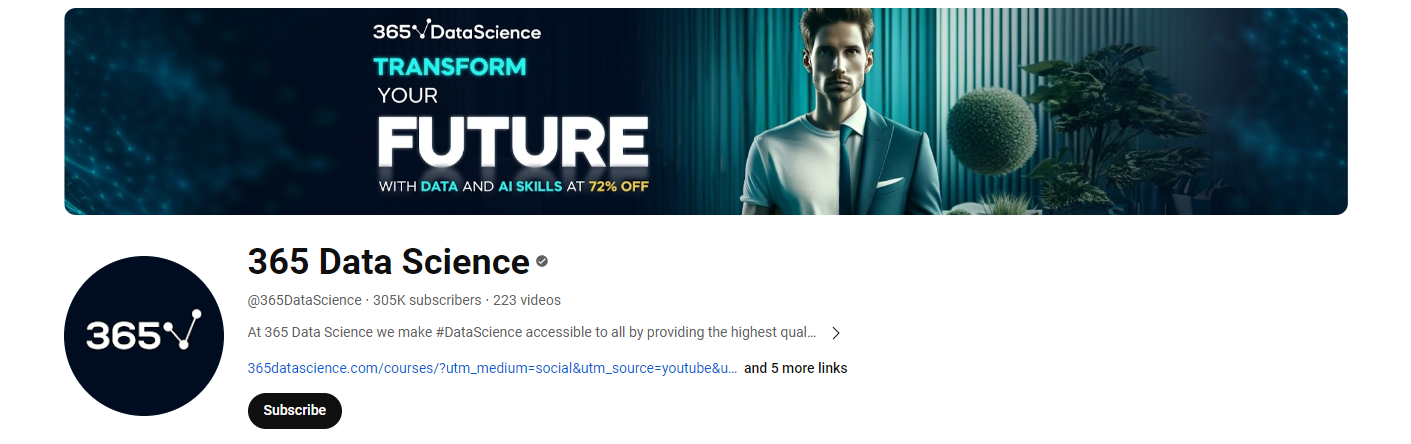Viewport: 1411px width, 444px height.
Task: Open the 365datascience.com/courses link
Action: (492, 368)
